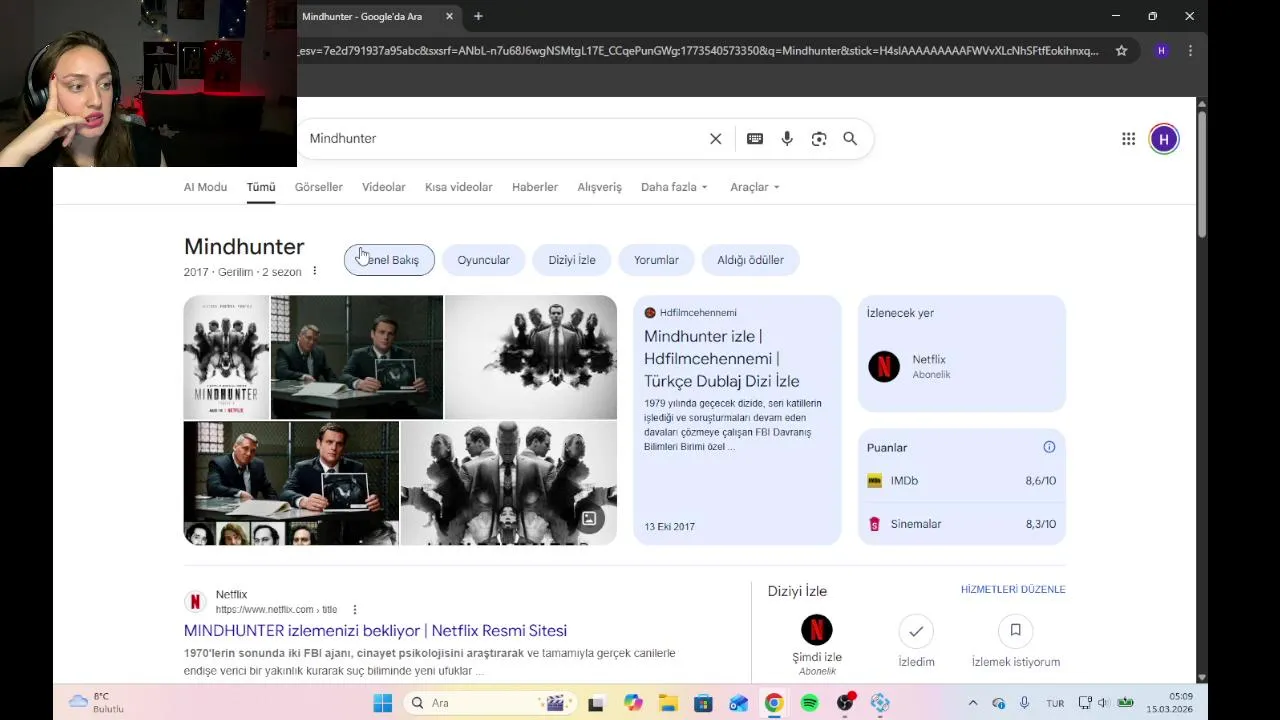The height and width of the screenshot is (720, 1280).
Task: Select the Diziyi İzle chip
Action: (572, 260)
